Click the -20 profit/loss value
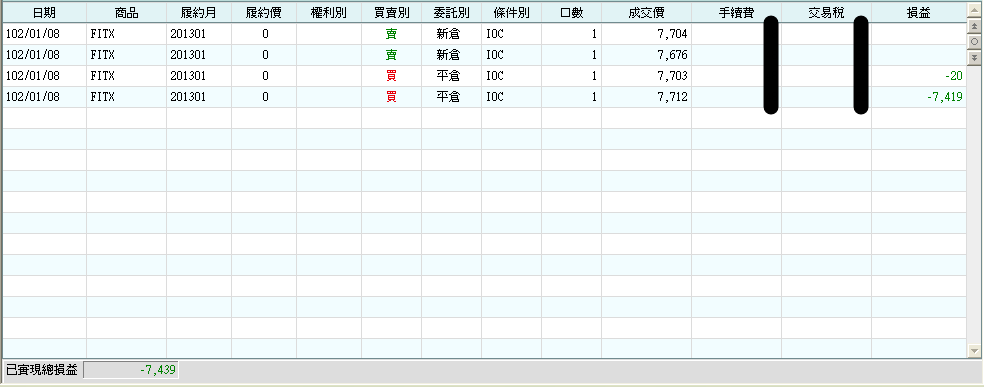This screenshot has width=984, height=387. pos(954,76)
